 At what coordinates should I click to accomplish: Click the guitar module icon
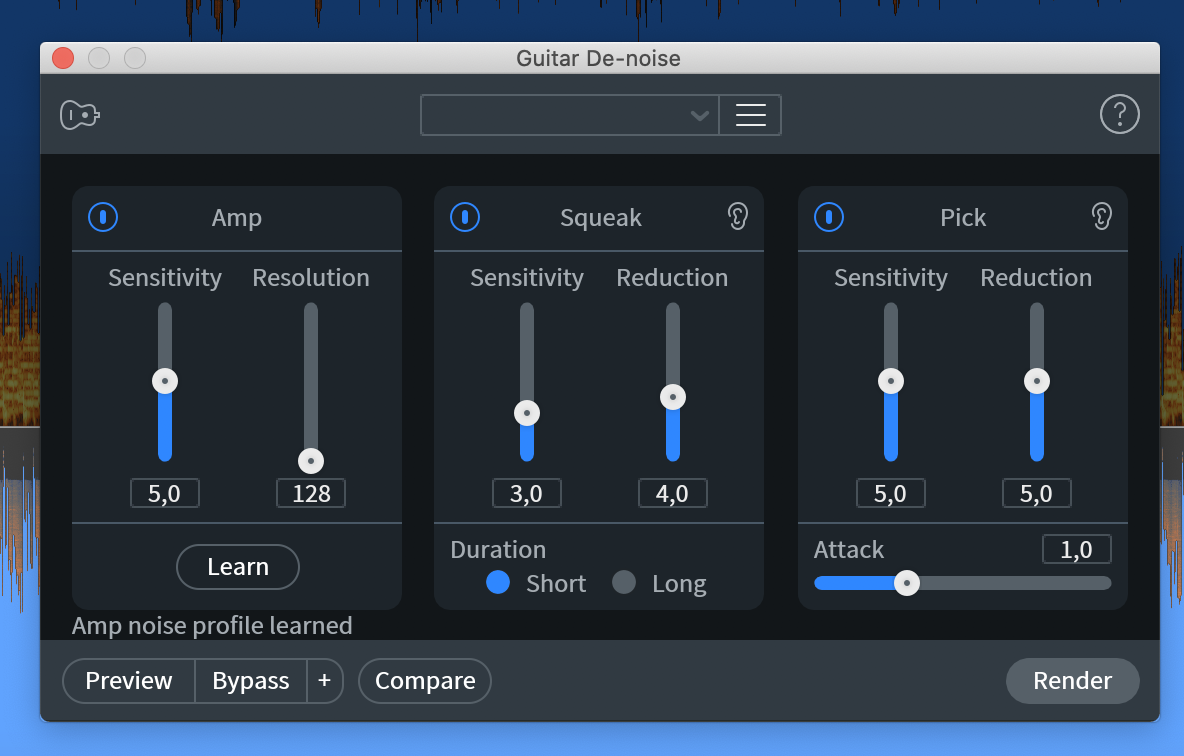point(80,115)
